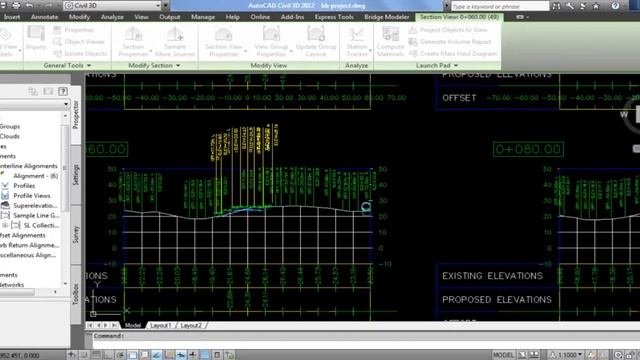The width and height of the screenshot is (640, 360).
Task: Open the View Group Properties dropdown arrow
Action: [291, 51]
